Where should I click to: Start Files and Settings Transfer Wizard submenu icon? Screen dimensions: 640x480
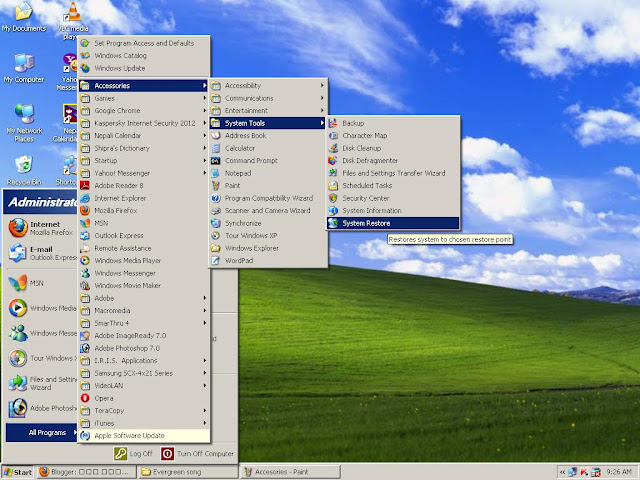pos(333,173)
